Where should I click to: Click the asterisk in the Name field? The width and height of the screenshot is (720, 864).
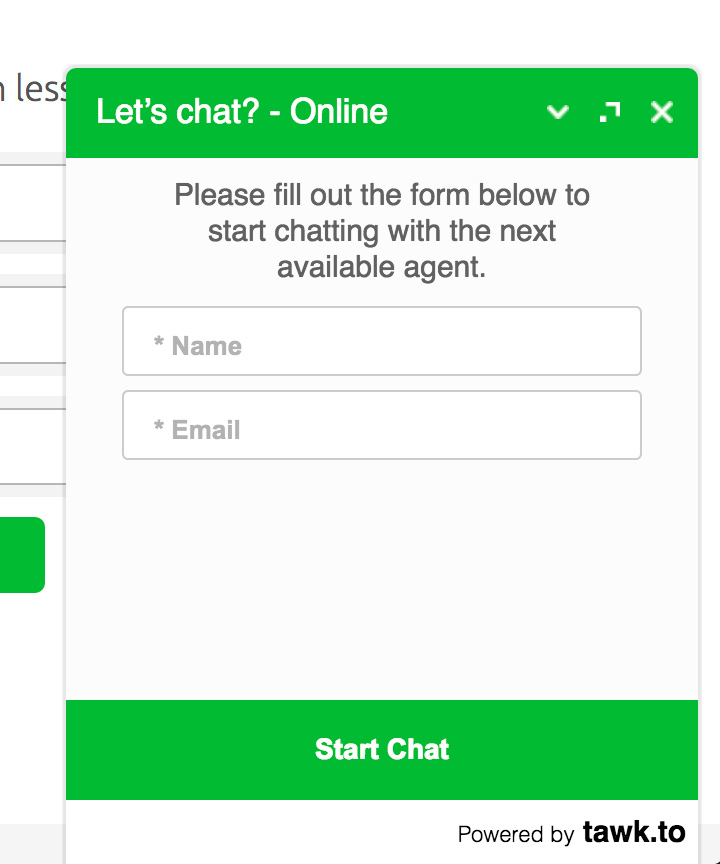pos(159,342)
